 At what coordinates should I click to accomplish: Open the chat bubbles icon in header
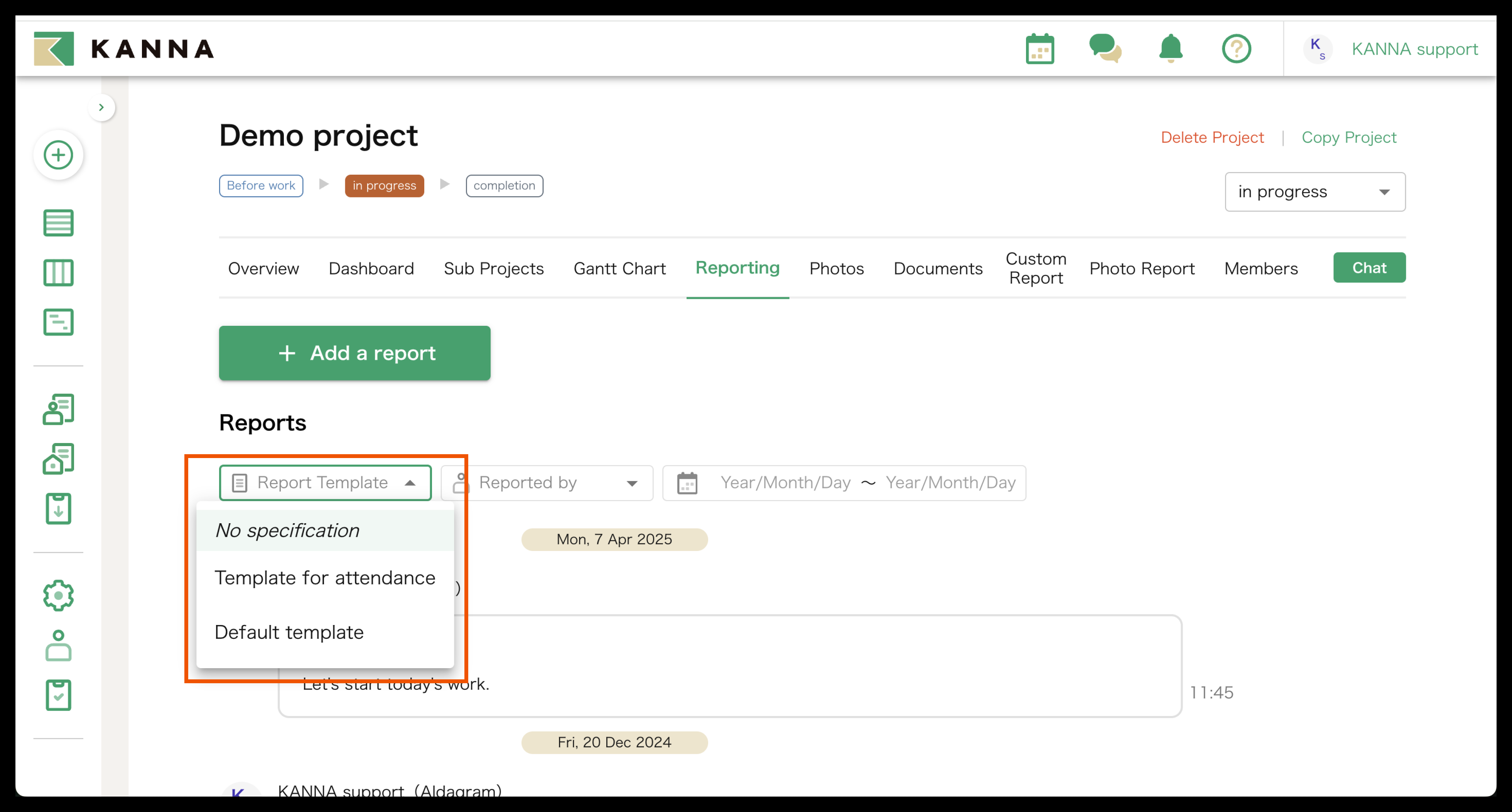tap(1105, 49)
